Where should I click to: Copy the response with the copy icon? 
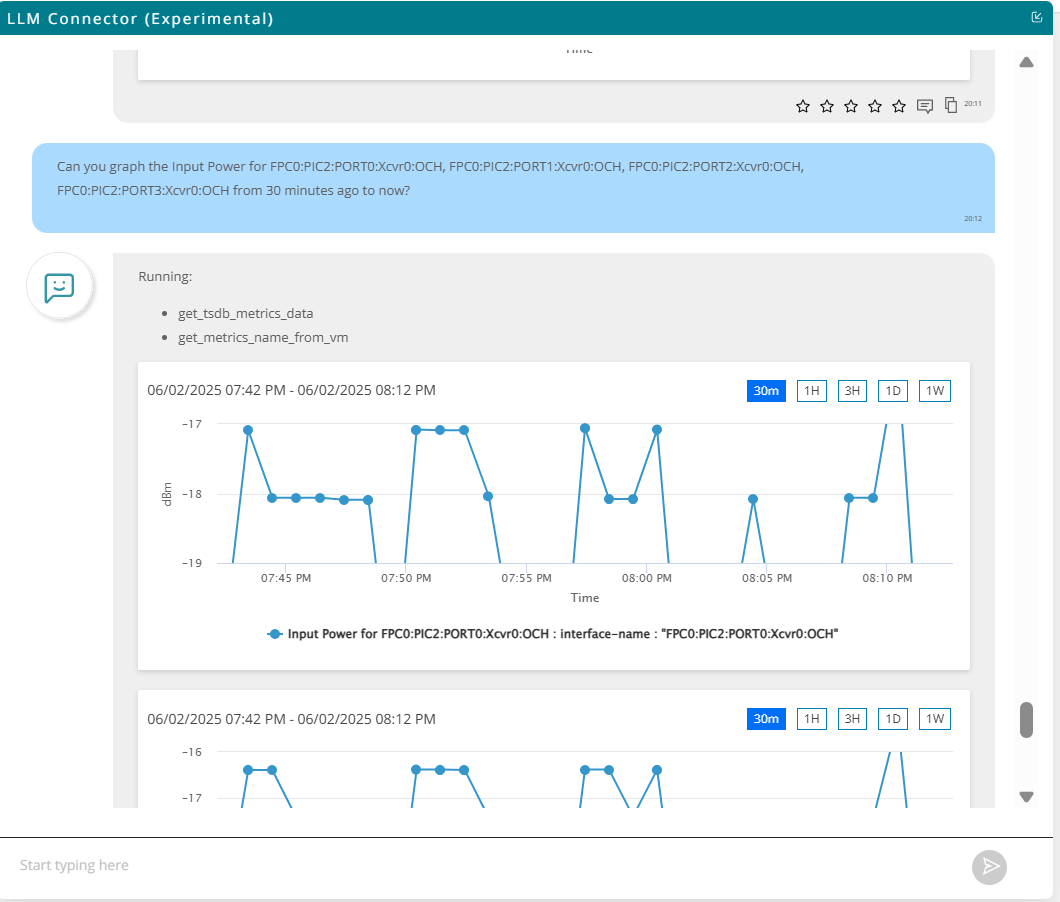(x=951, y=105)
